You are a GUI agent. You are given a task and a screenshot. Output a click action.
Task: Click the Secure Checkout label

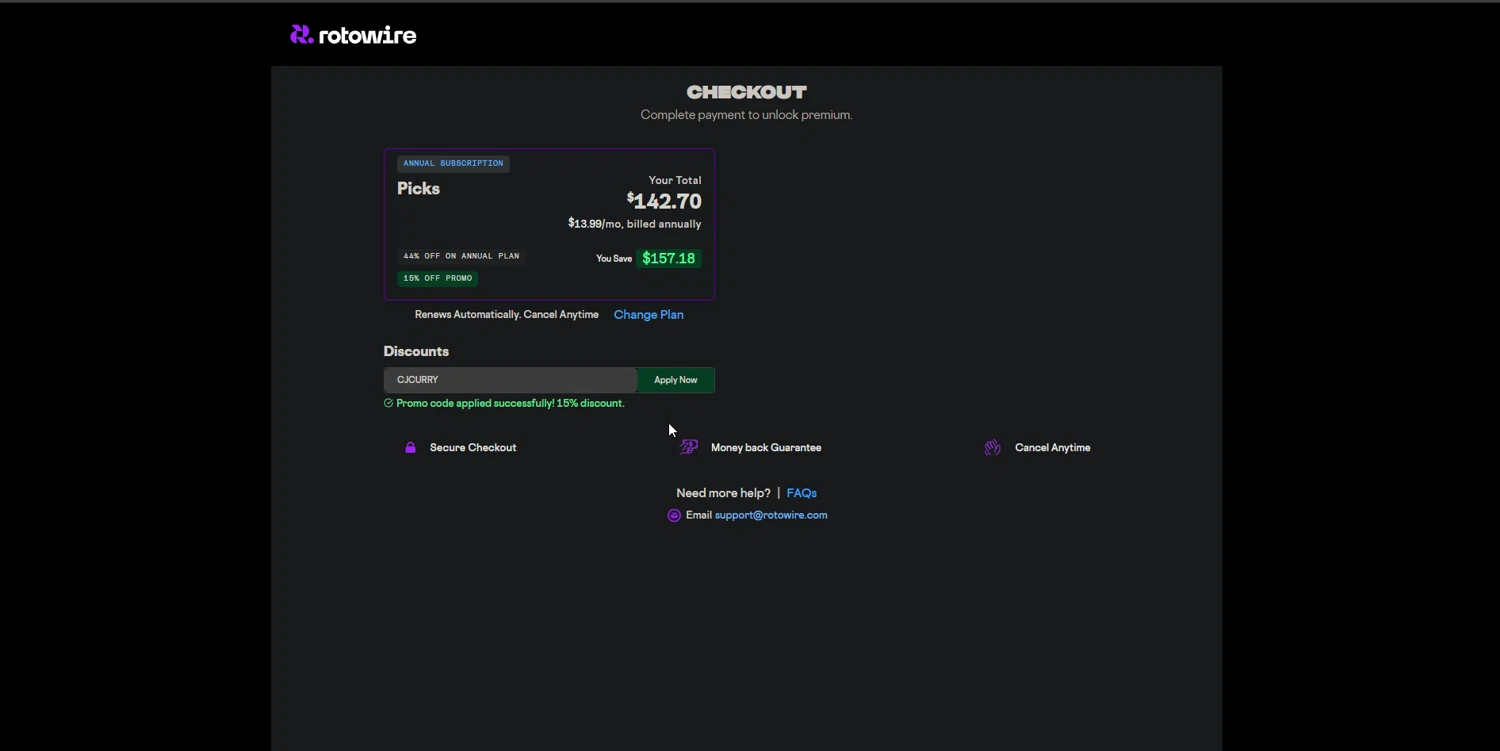pos(473,447)
